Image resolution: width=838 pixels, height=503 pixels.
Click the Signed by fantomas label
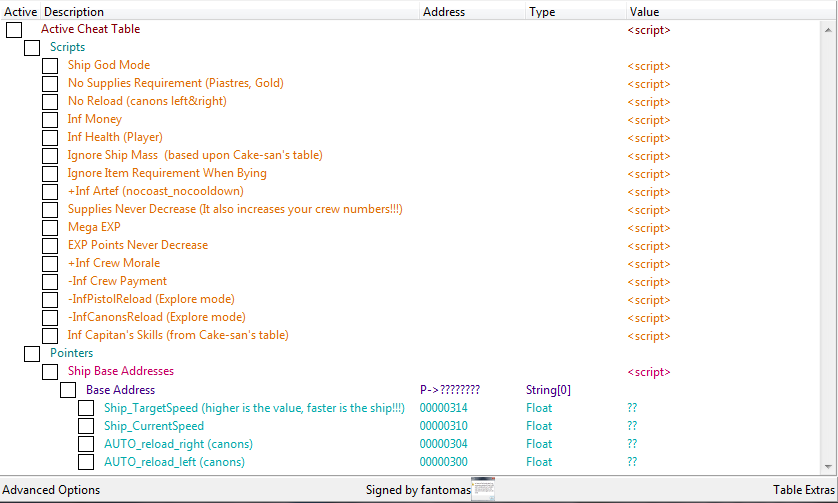pyautogui.click(x=418, y=490)
